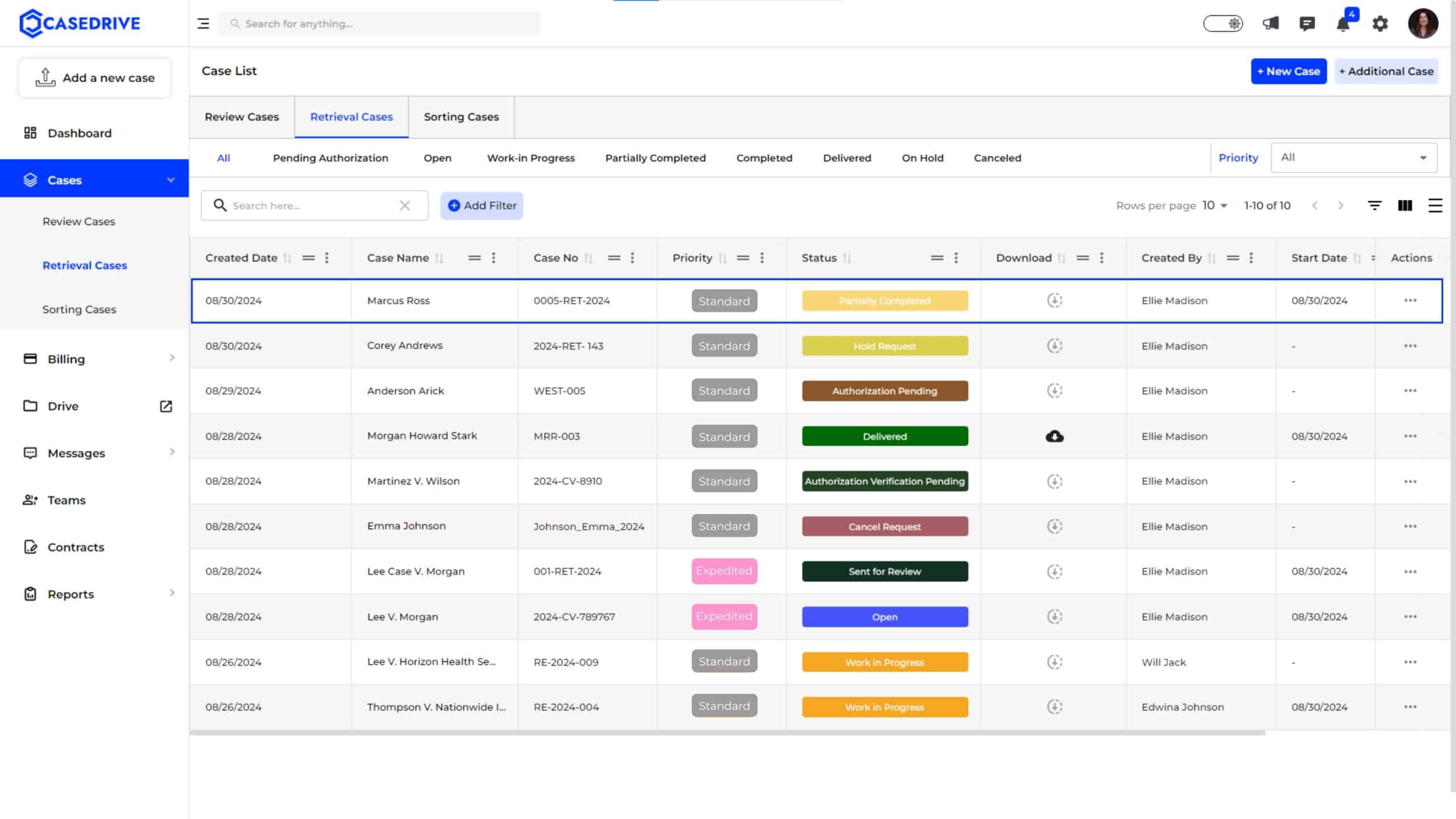Switch to Sorting Cases tab
The height and width of the screenshot is (819, 1456).
pyautogui.click(x=461, y=117)
